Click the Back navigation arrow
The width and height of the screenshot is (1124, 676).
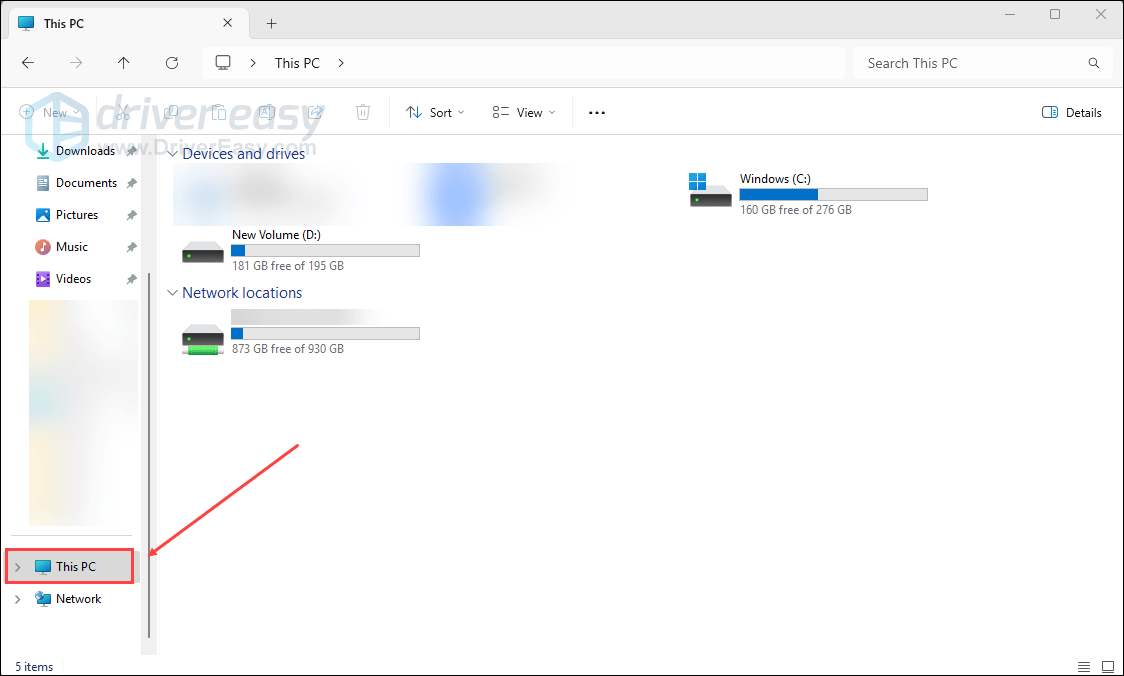[x=28, y=63]
